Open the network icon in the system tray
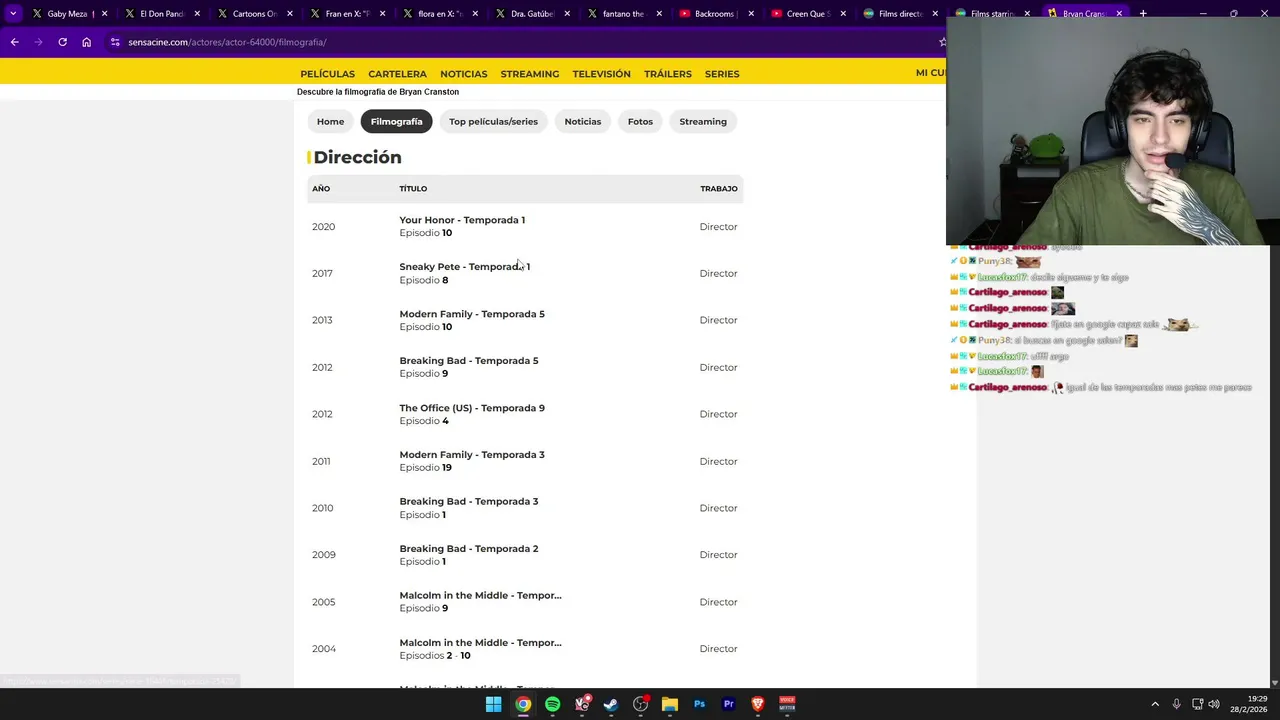The width and height of the screenshot is (1280, 720). tap(1197, 704)
